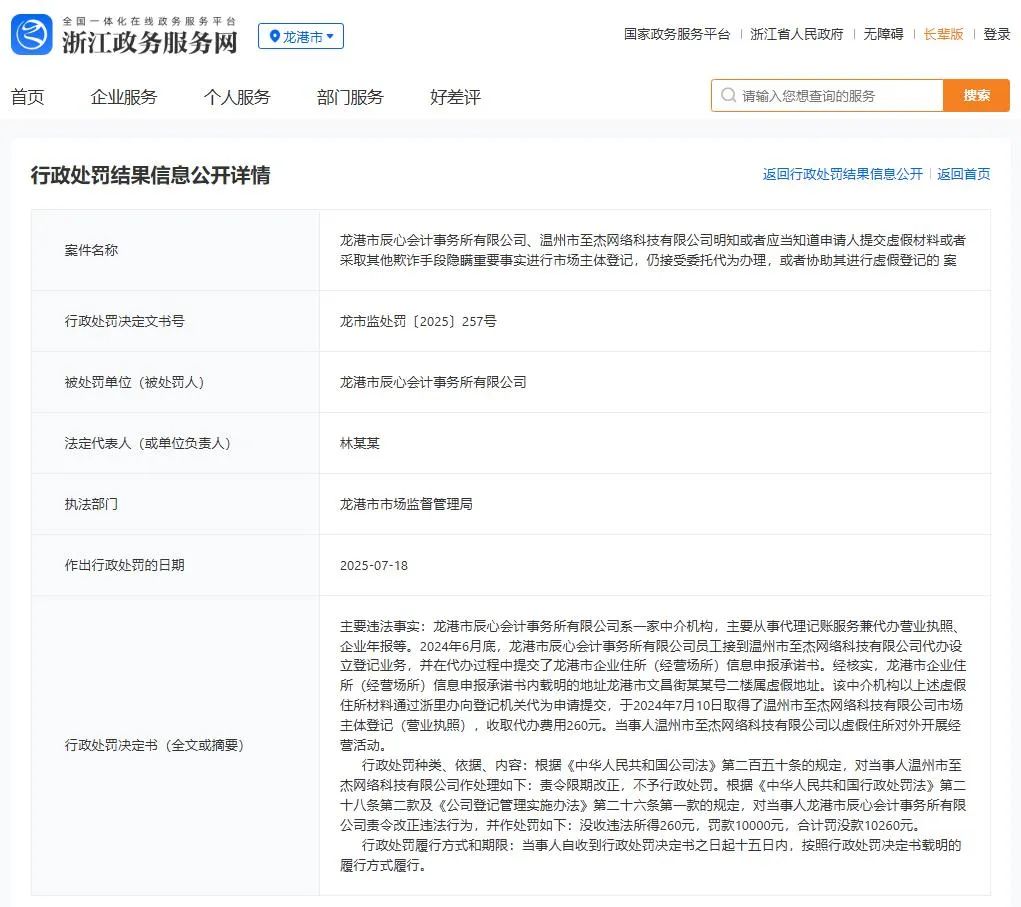This screenshot has height=907, width=1021.
Task: Open the 龙港市 location dropdown
Action: [301, 36]
